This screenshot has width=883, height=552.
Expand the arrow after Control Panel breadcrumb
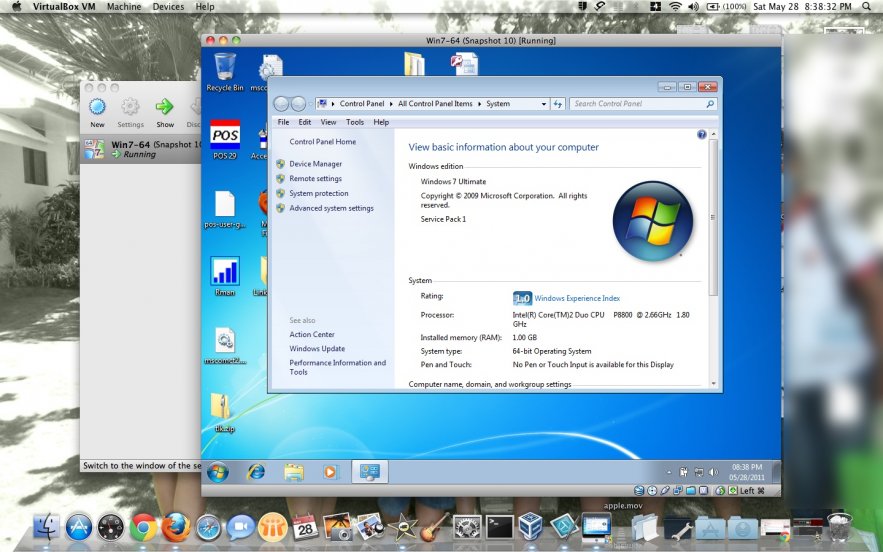click(x=391, y=104)
